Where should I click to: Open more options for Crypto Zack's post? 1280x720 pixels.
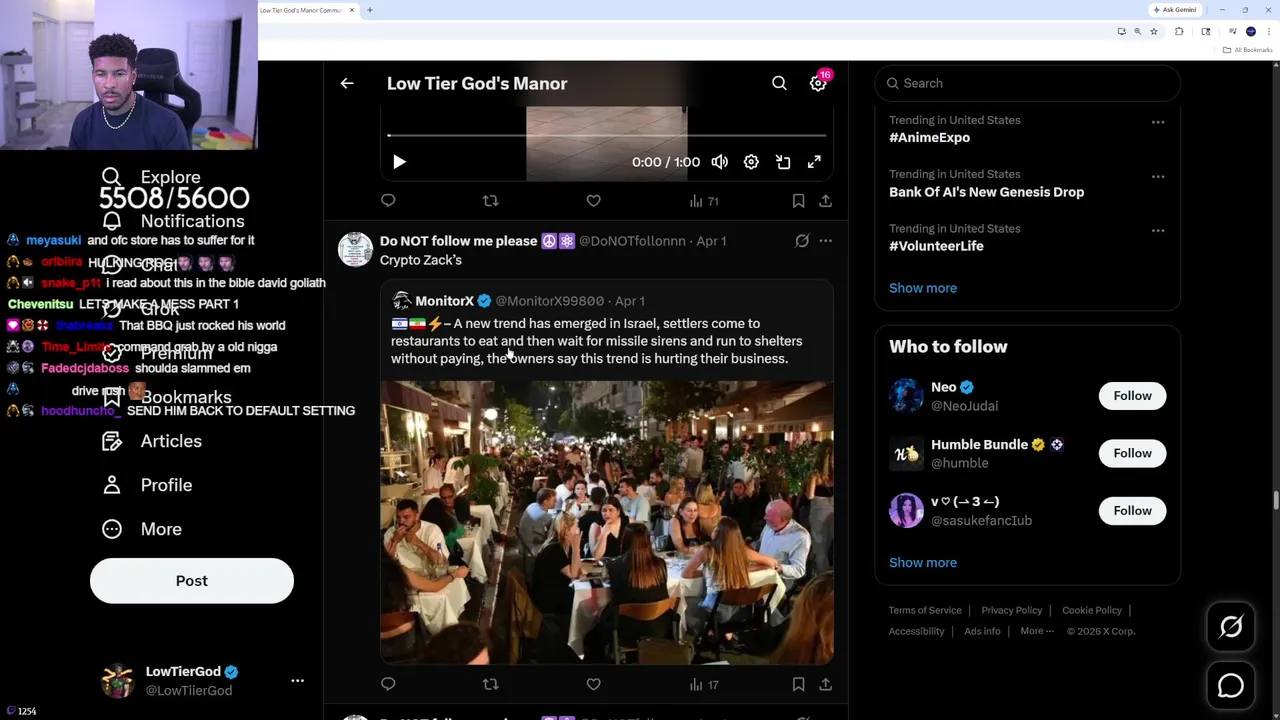[x=825, y=241]
